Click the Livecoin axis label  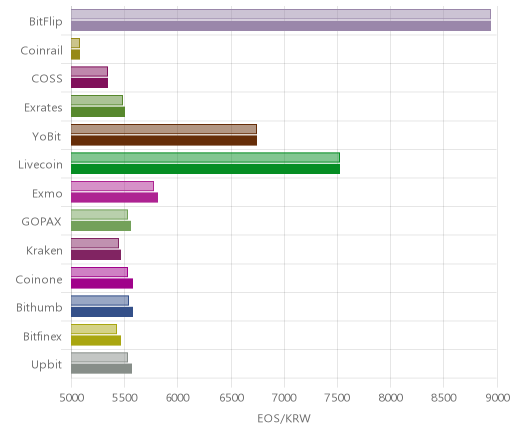pyautogui.click(x=40, y=164)
